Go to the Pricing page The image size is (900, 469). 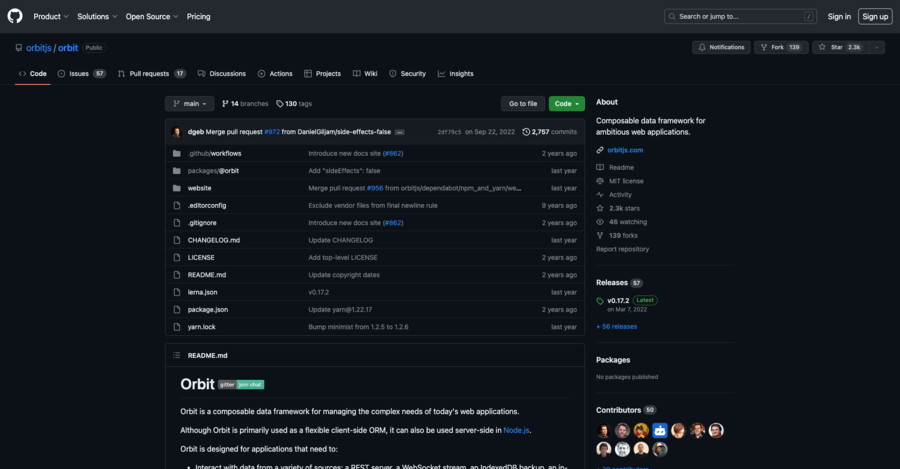click(x=199, y=17)
